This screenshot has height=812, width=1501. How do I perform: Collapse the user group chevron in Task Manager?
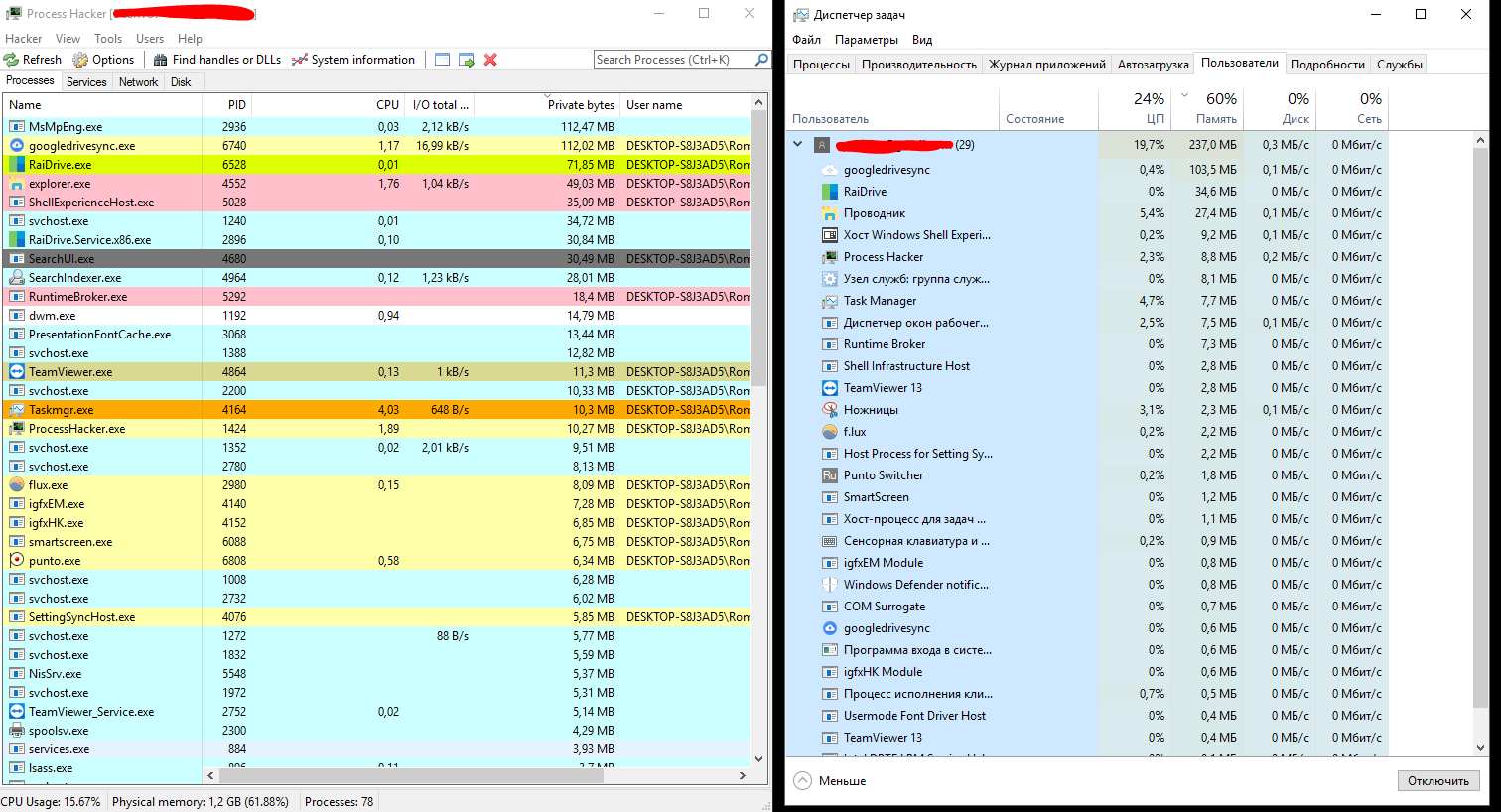[x=798, y=144]
